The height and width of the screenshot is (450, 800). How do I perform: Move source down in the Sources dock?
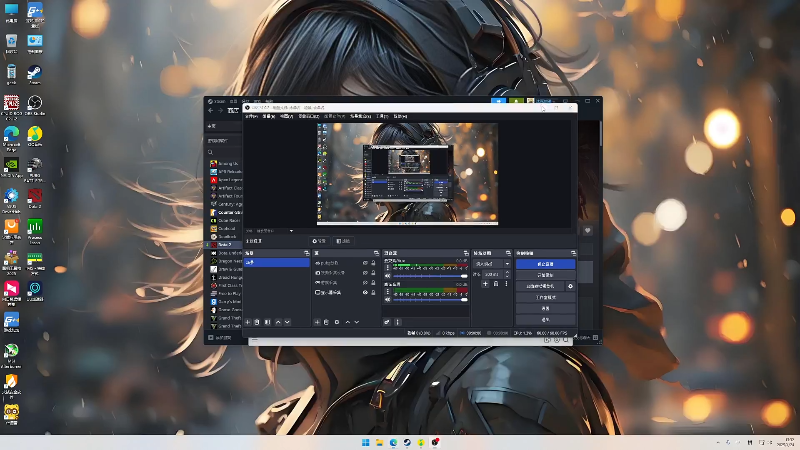click(357, 322)
